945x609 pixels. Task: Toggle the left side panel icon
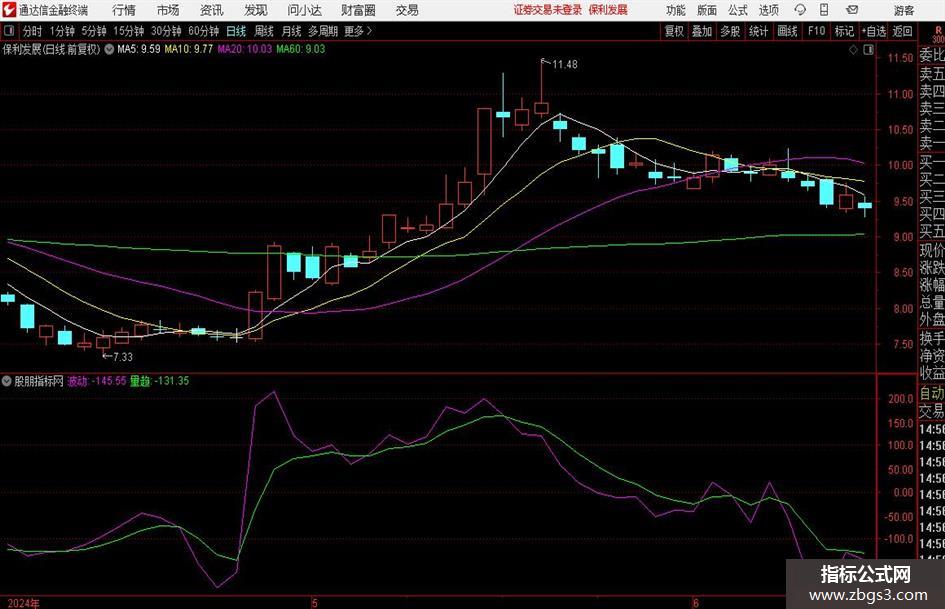[x=9, y=31]
